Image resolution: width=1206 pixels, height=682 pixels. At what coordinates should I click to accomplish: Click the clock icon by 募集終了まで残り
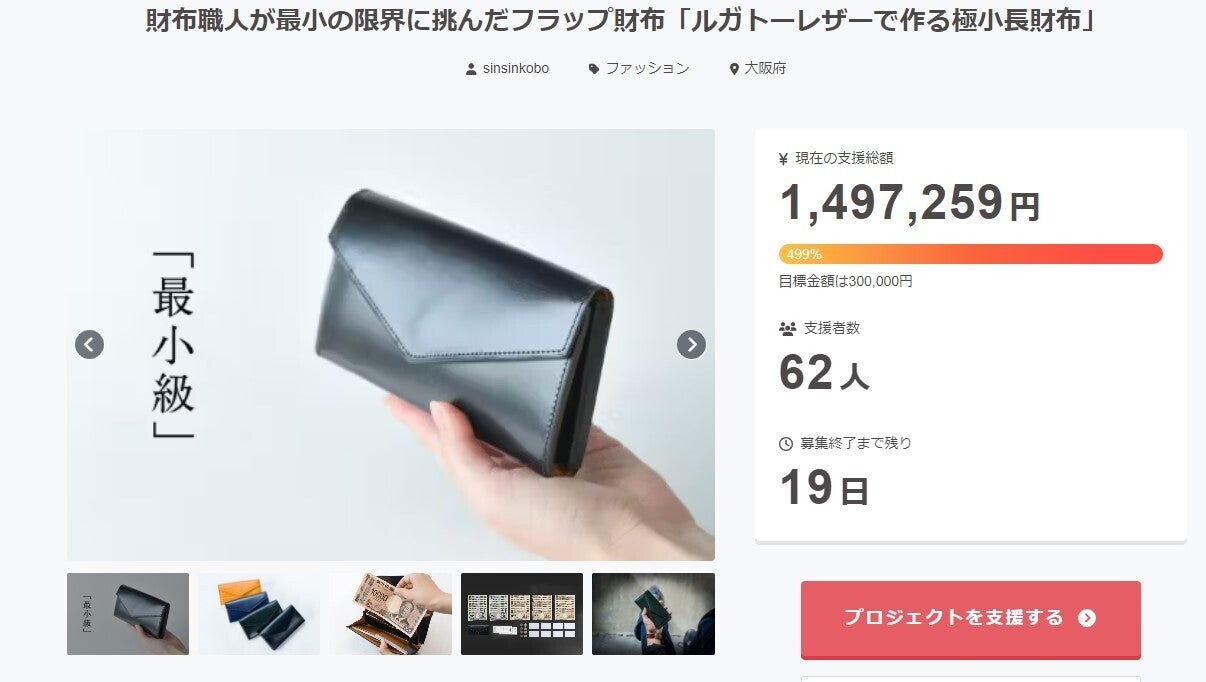click(x=785, y=443)
